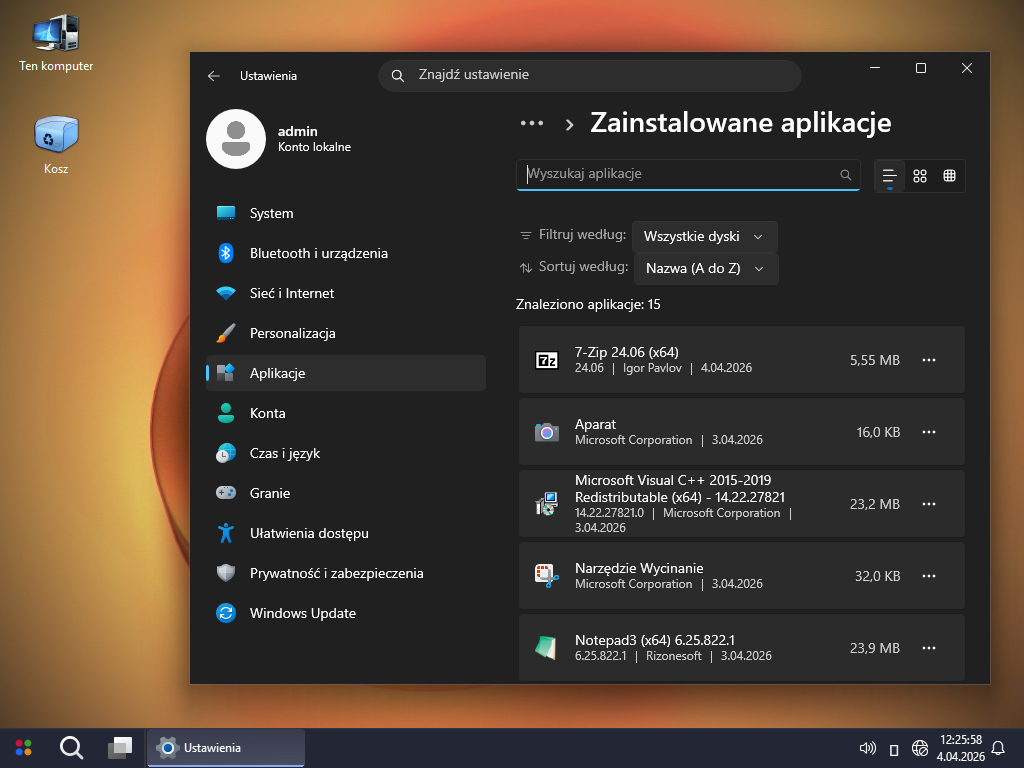Screen dimensions: 1024x768
Task: Open the System settings category
Action: [x=271, y=213]
